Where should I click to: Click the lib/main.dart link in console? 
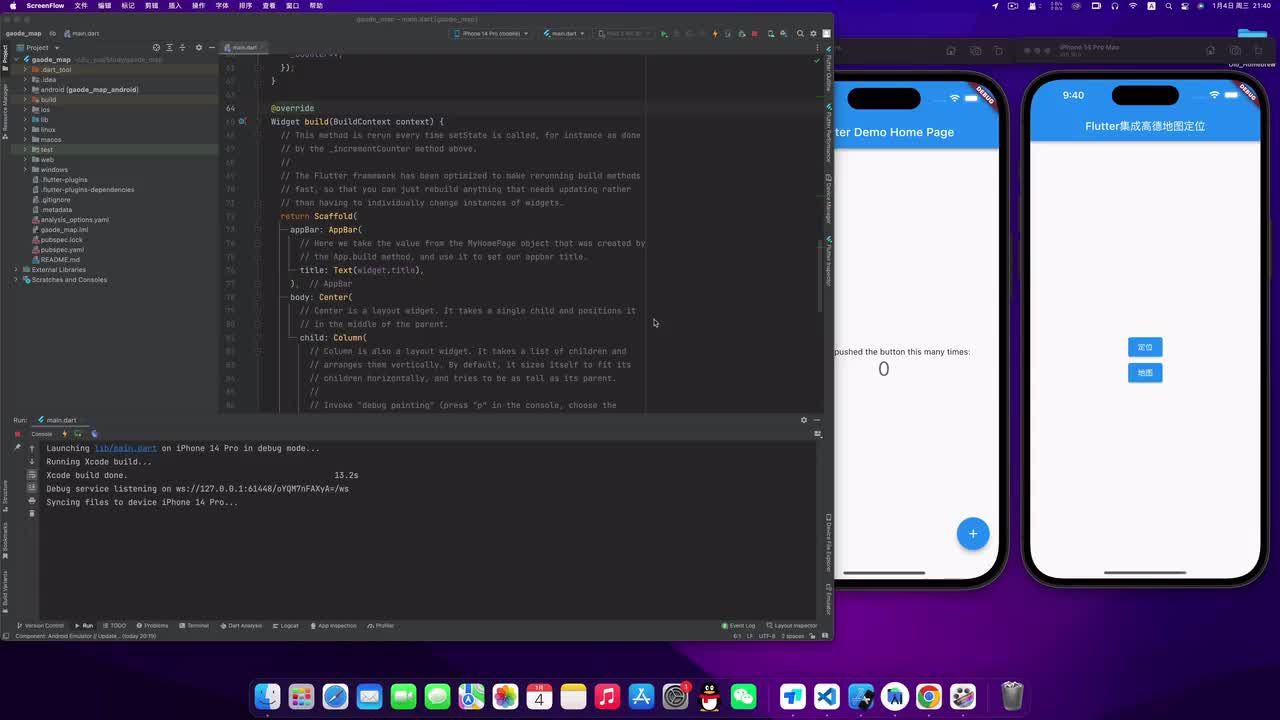tap(126, 448)
